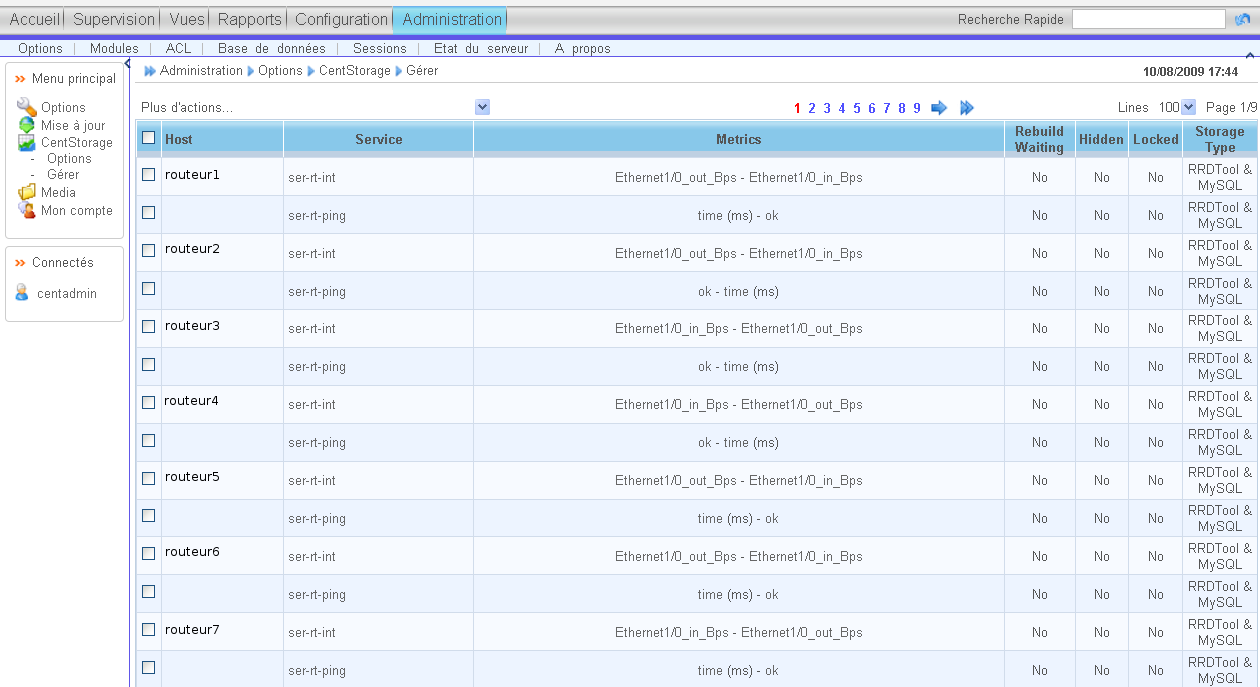Open the Lines count dropdown
This screenshot has height=687, width=1260.
point(1188,107)
